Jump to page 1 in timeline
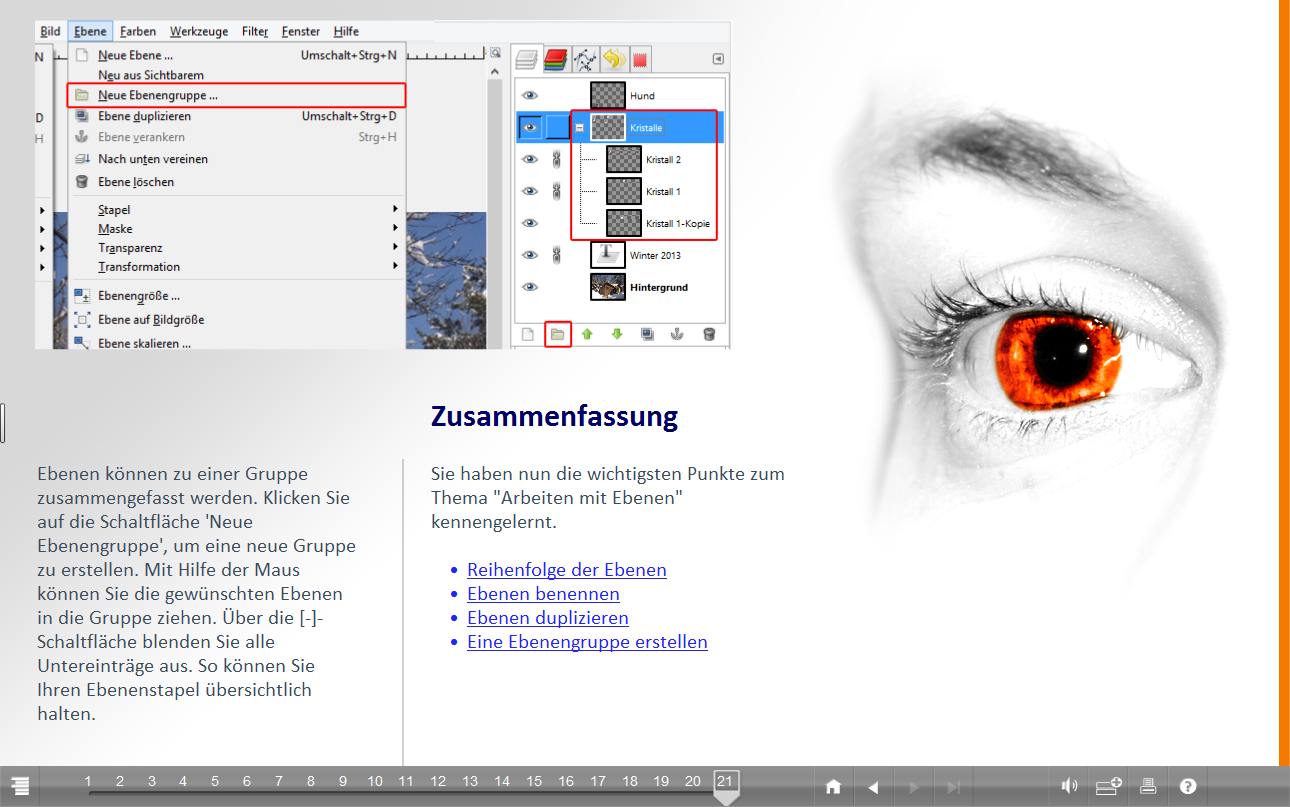The width and height of the screenshot is (1290, 807). [88, 781]
